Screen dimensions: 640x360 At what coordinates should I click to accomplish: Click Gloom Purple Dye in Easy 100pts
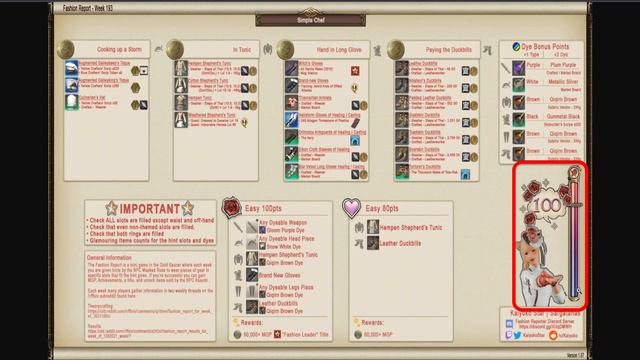286,231
